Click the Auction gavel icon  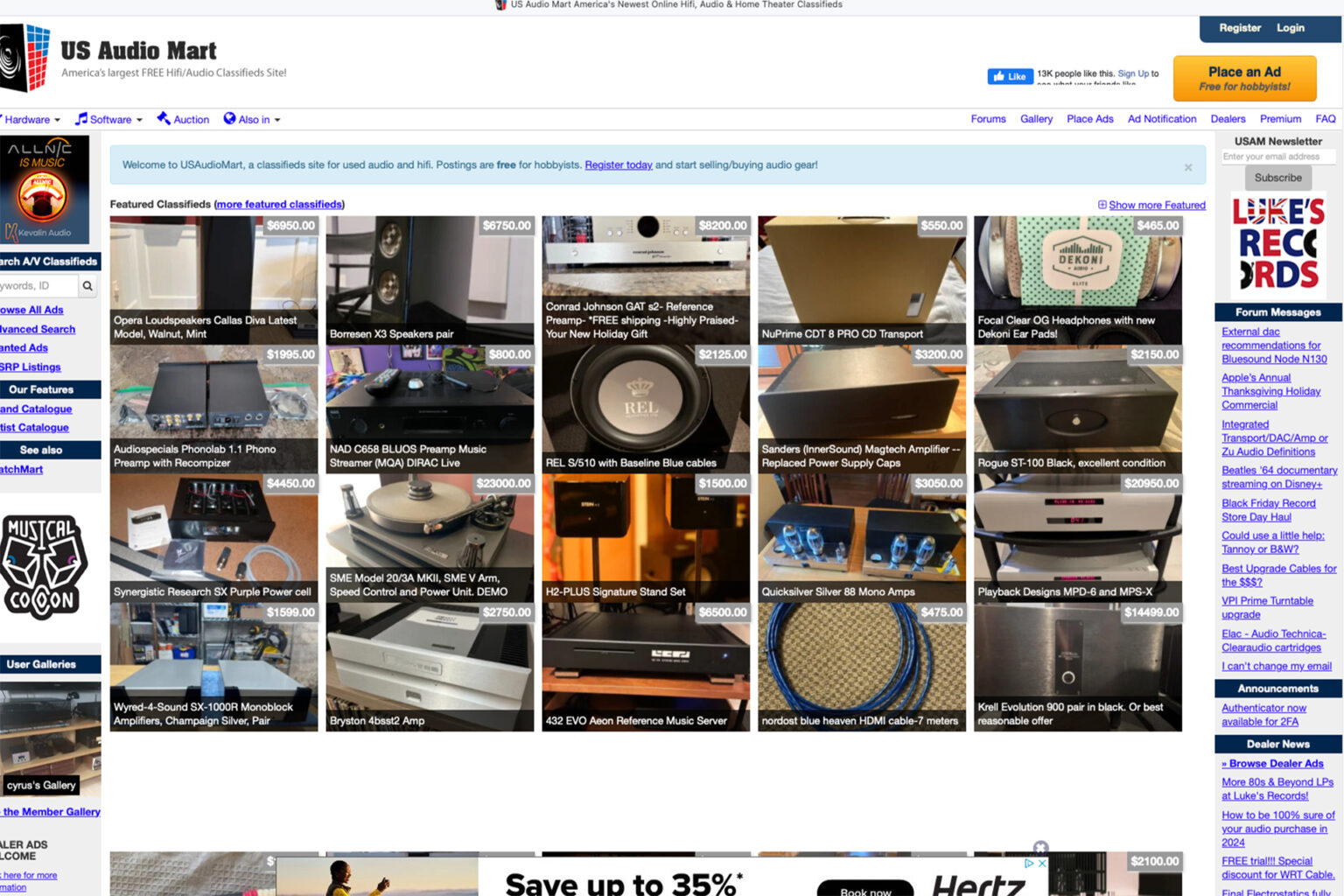tap(164, 119)
